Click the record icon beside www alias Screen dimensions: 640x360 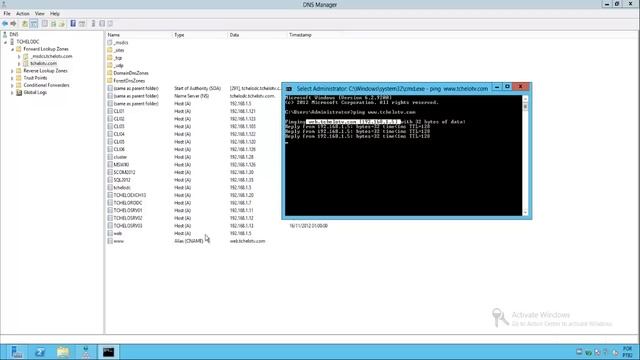(x=110, y=241)
